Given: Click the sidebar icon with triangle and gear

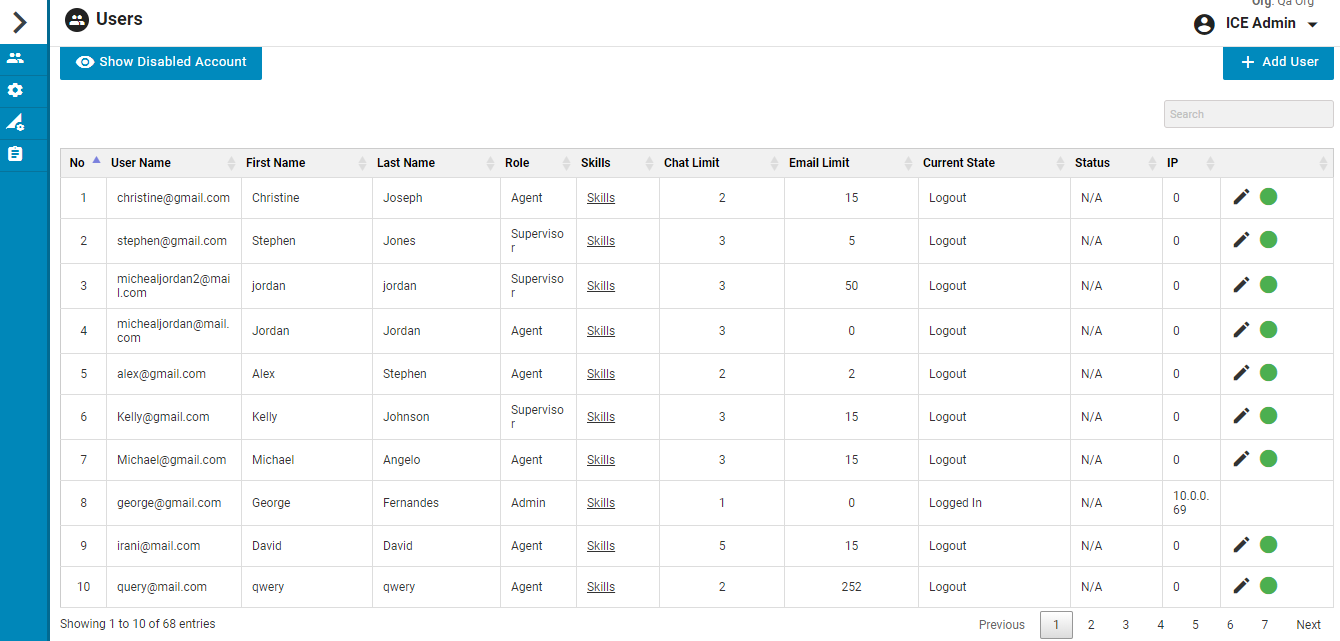Looking at the screenshot, I should coord(15,122).
